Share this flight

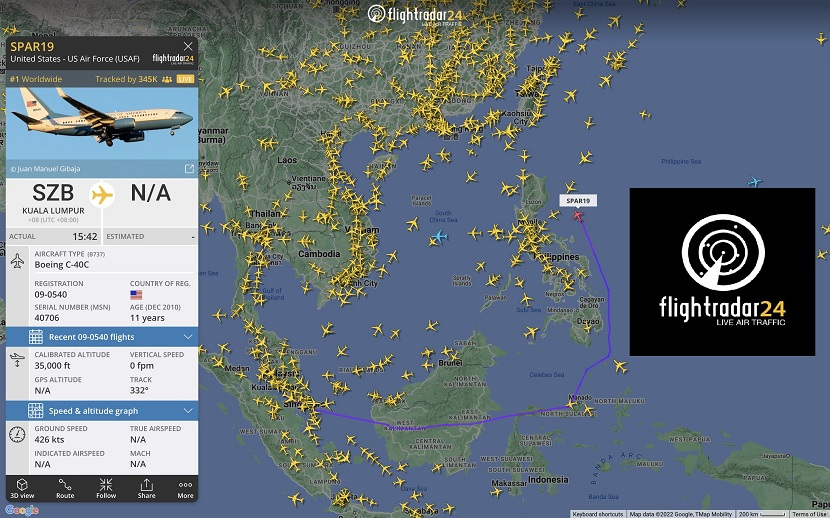pos(147,489)
